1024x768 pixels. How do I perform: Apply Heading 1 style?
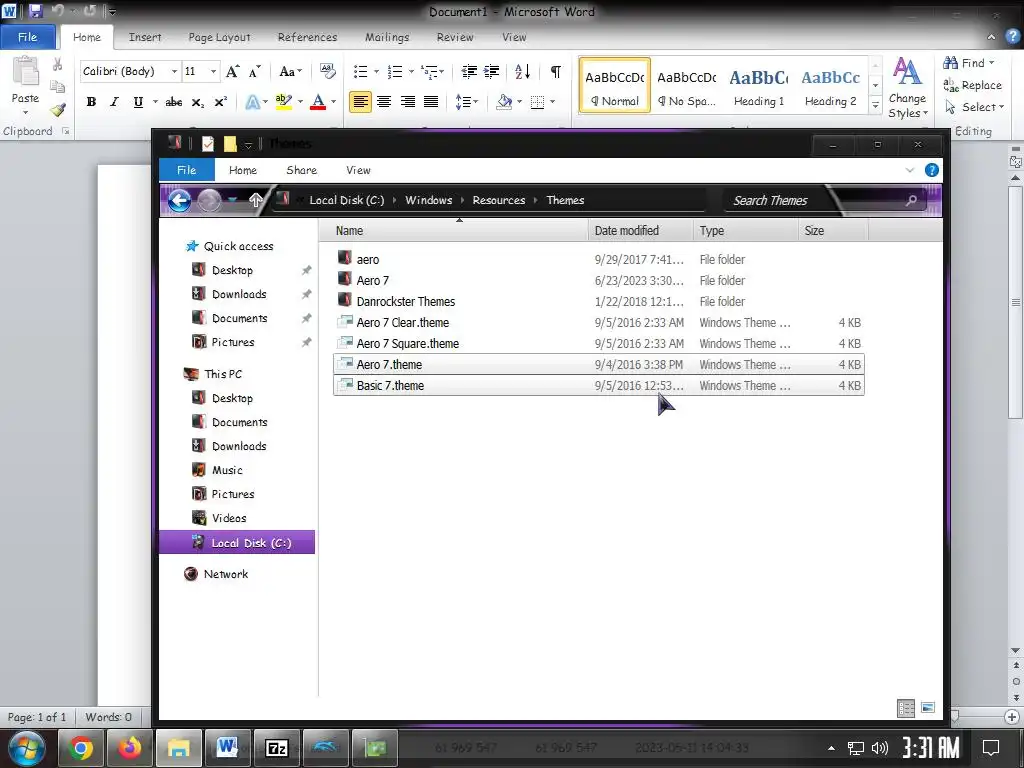[759, 87]
